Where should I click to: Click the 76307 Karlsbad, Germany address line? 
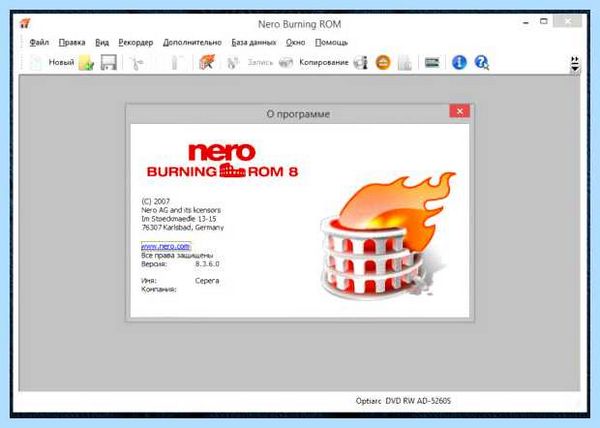(x=183, y=228)
